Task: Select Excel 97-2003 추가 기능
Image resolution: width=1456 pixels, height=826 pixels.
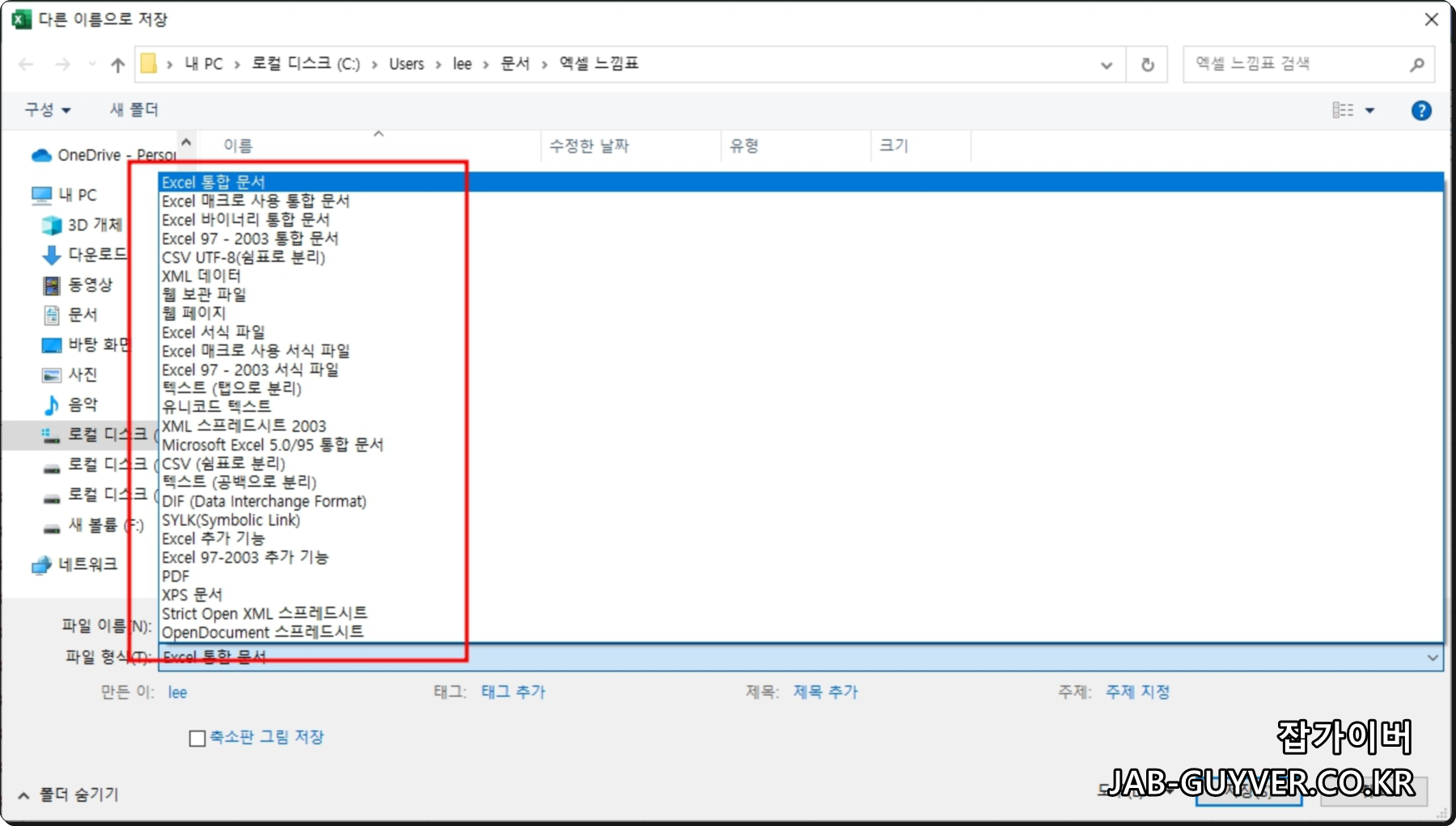Action: coord(801,557)
